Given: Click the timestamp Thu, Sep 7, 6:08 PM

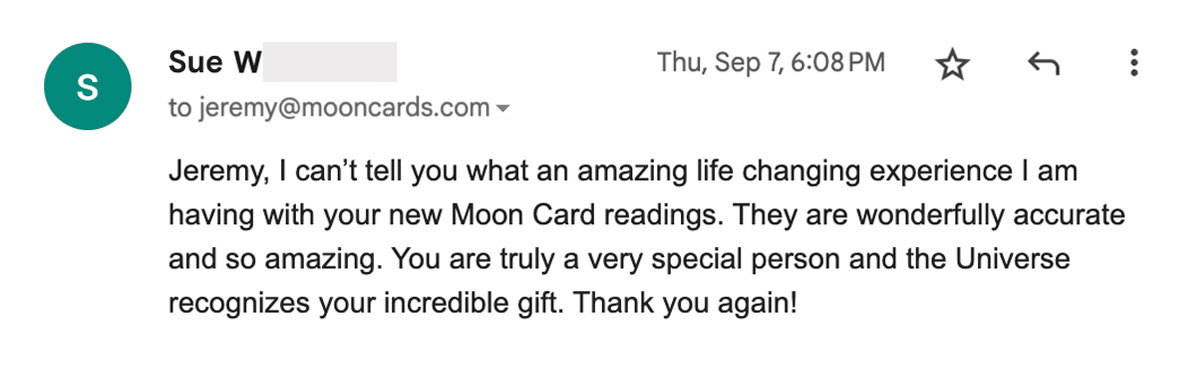Looking at the screenshot, I should tap(771, 63).
